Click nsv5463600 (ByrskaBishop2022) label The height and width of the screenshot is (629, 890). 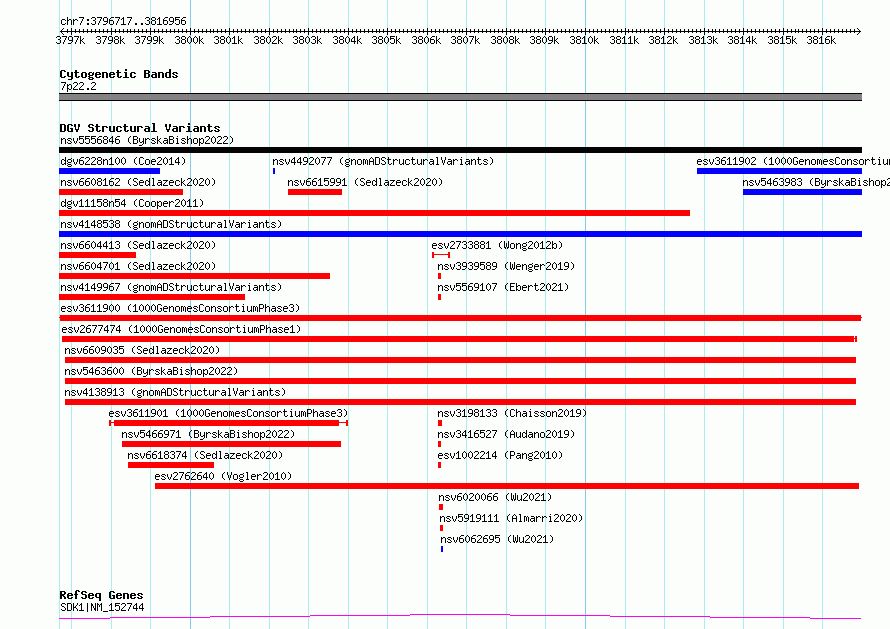[x=151, y=371]
